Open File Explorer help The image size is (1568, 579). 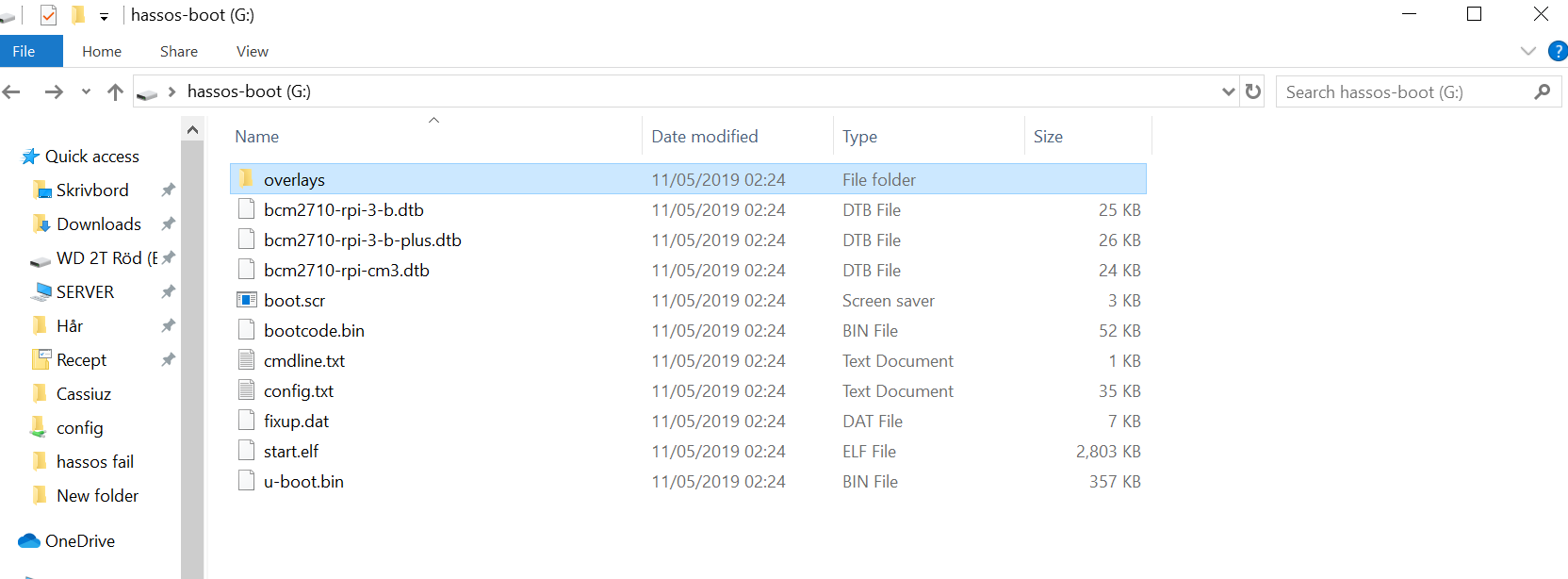[x=1558, y=51]
